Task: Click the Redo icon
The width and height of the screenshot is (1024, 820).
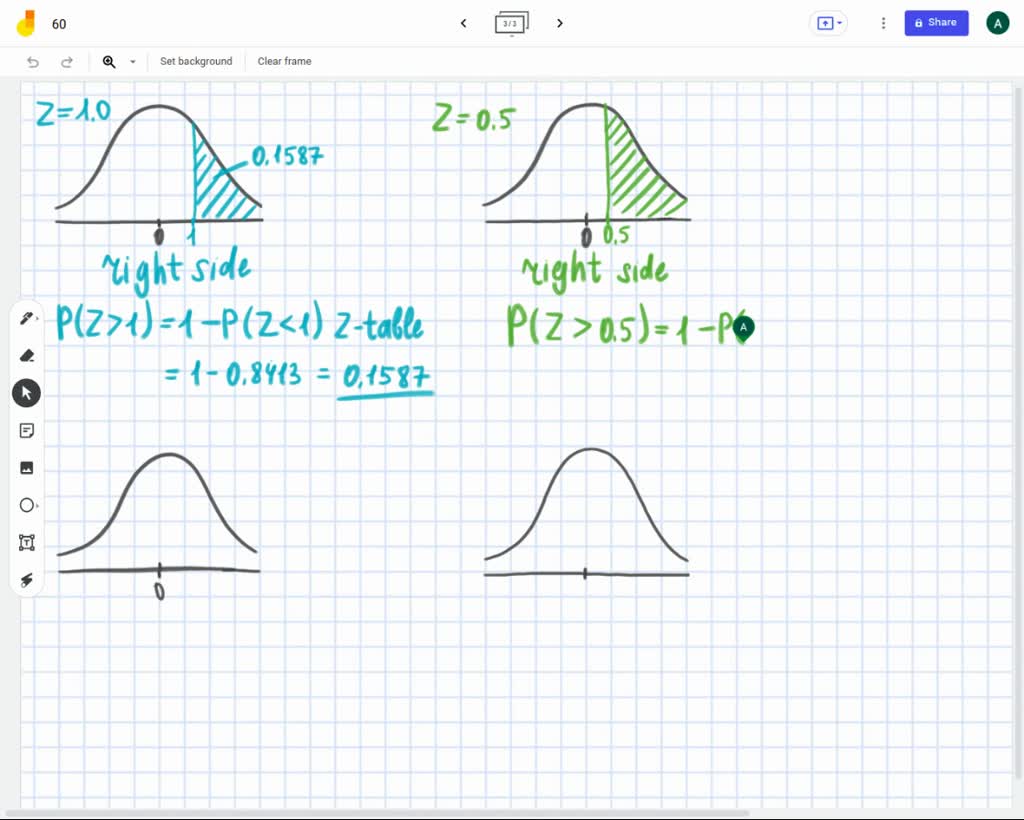Action: [x=67, y=61]
